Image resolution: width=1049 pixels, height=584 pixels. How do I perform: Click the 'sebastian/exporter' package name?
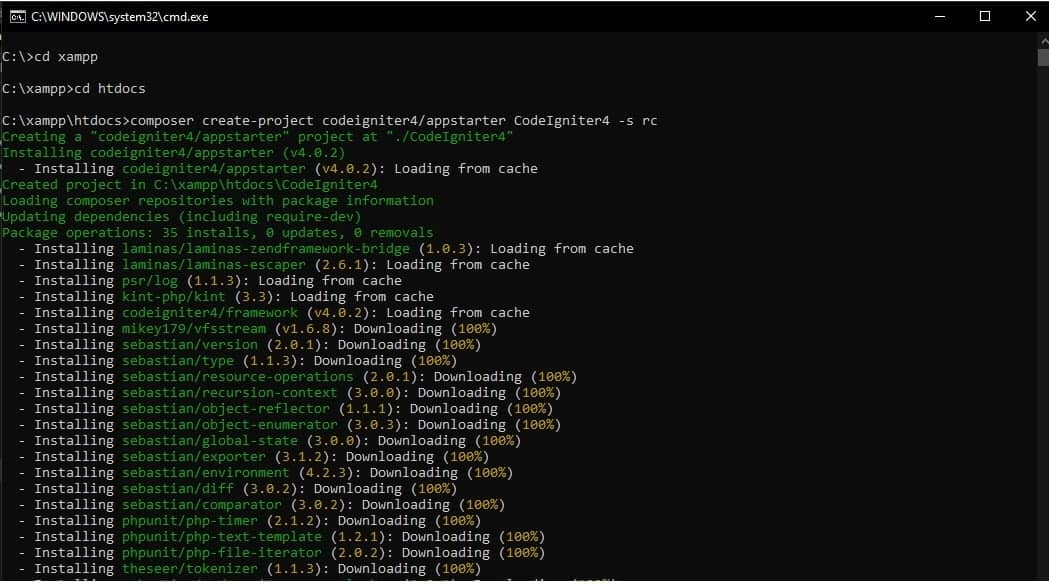point(193,458)
